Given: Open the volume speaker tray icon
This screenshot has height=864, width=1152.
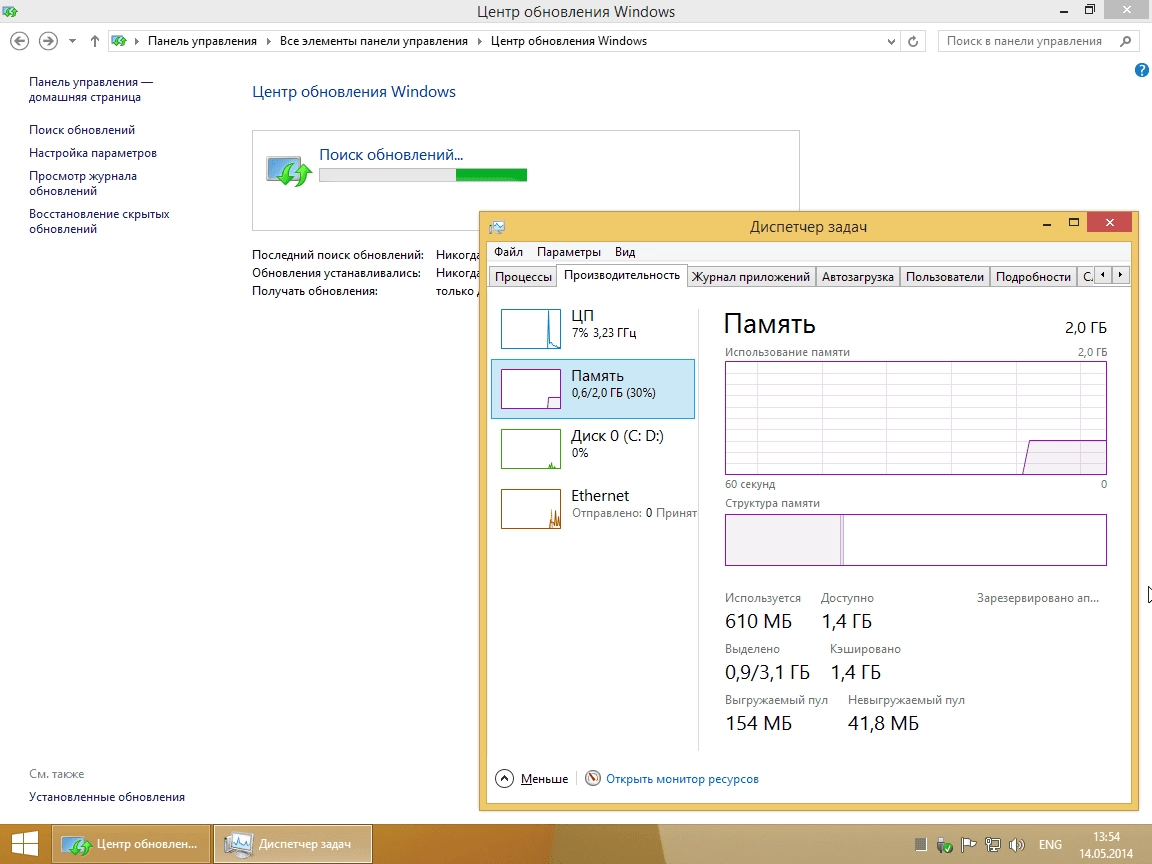Looking at the screenshot, I should (1017, 845).
